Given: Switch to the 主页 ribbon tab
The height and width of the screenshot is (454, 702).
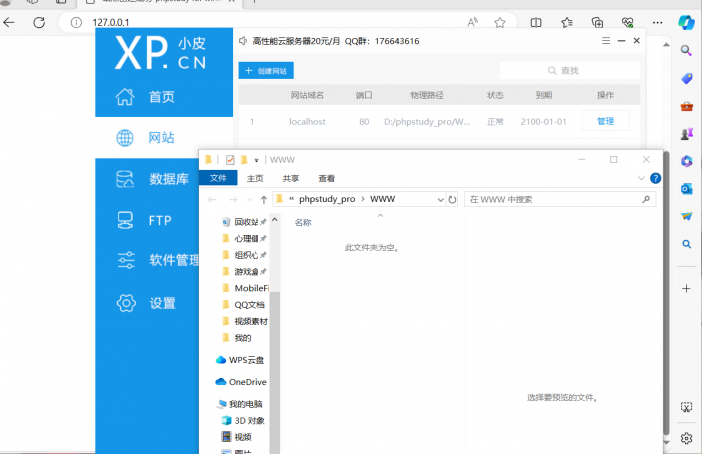Looking at the screenshot, I should pyautogui.click(x=255, y=179).
